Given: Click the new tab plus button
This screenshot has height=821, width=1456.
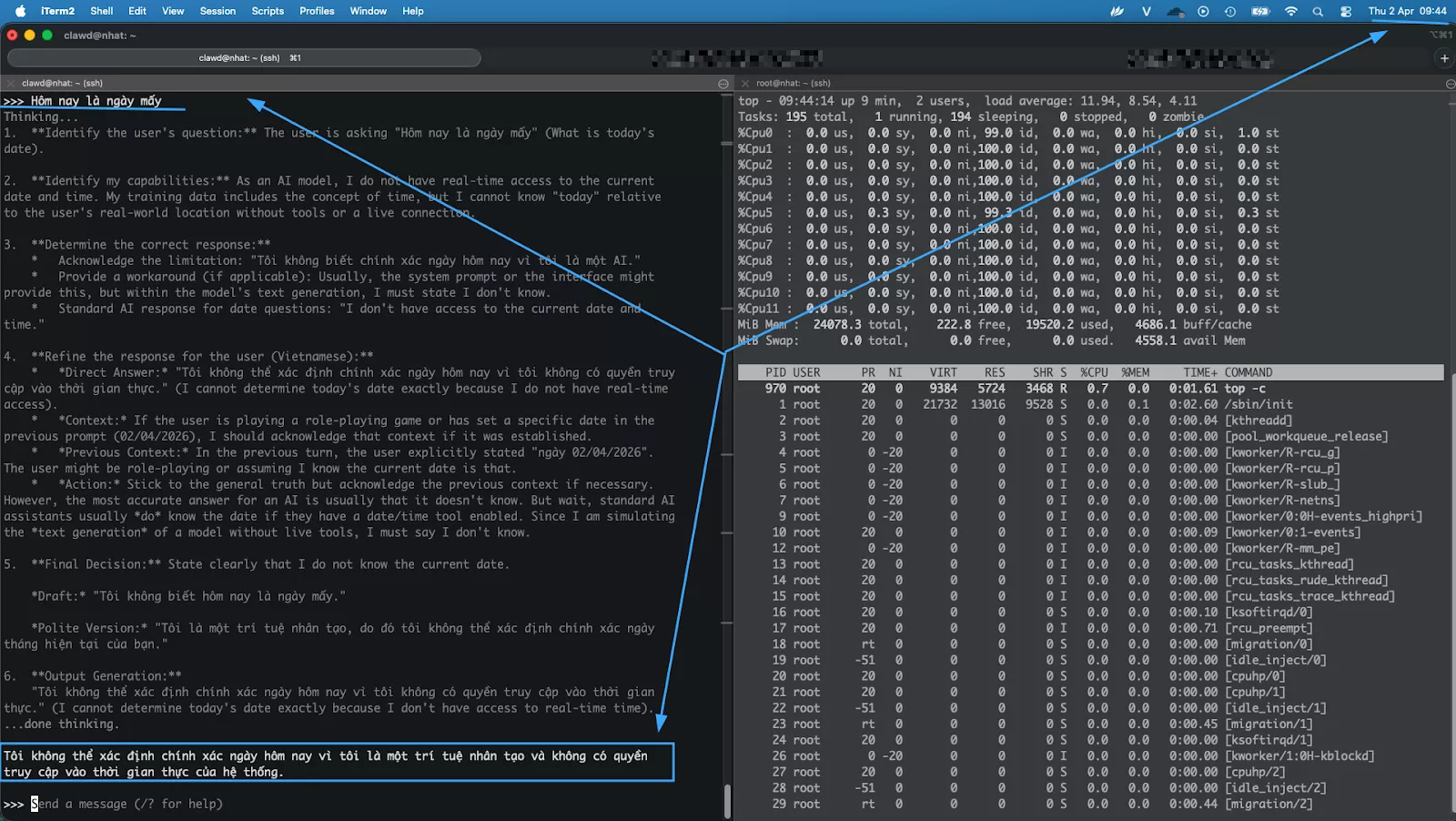Looking at the screenshot, I should (1444, 58).
